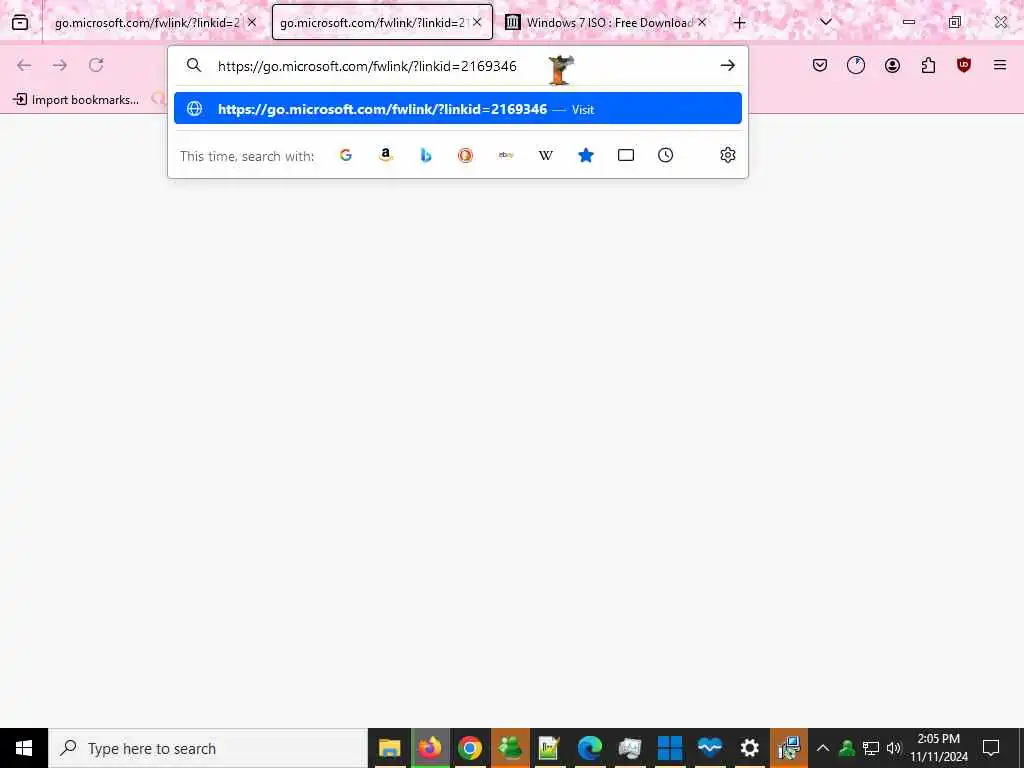
Task: Launch Google Chrome from taskbar
Action: 470,748
